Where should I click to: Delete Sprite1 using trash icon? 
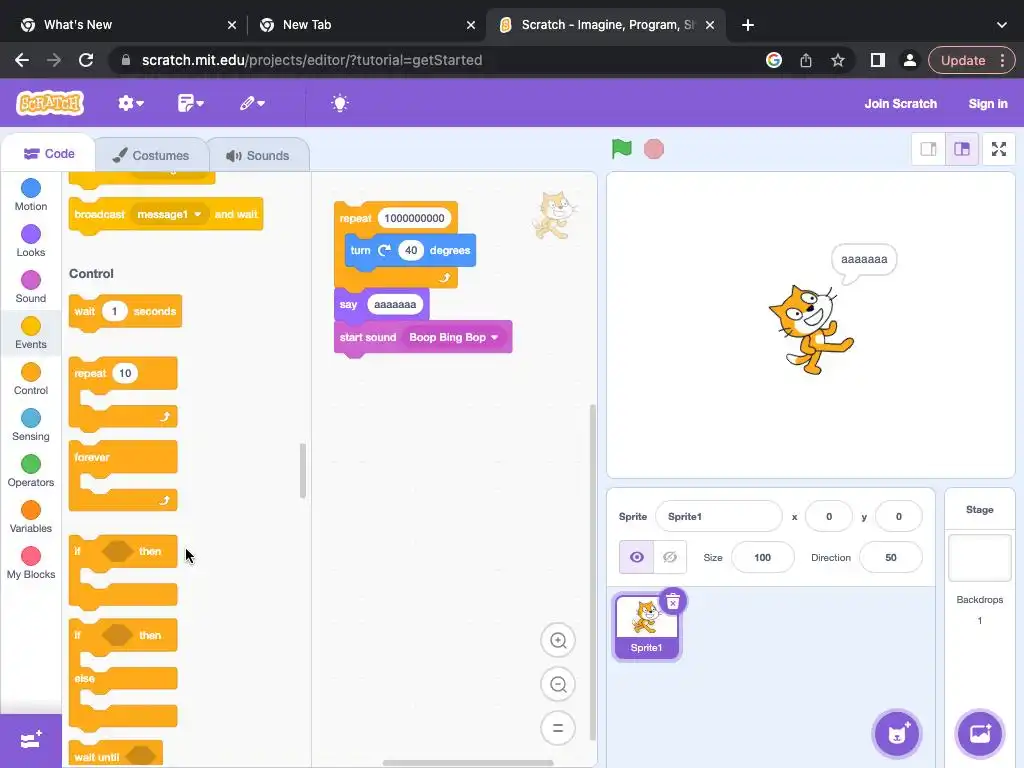pos(673,601)
